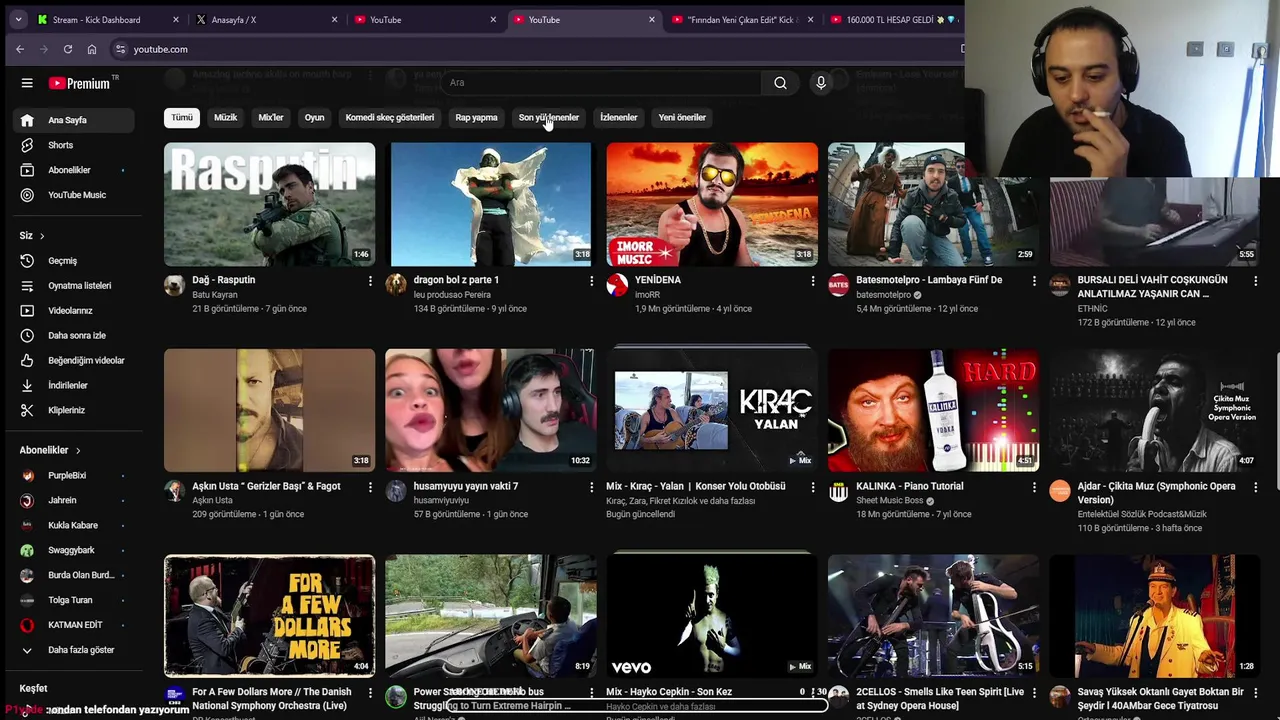Open Shorts from the sidebar
The image size is (1280, 720).
pos(75,145)
